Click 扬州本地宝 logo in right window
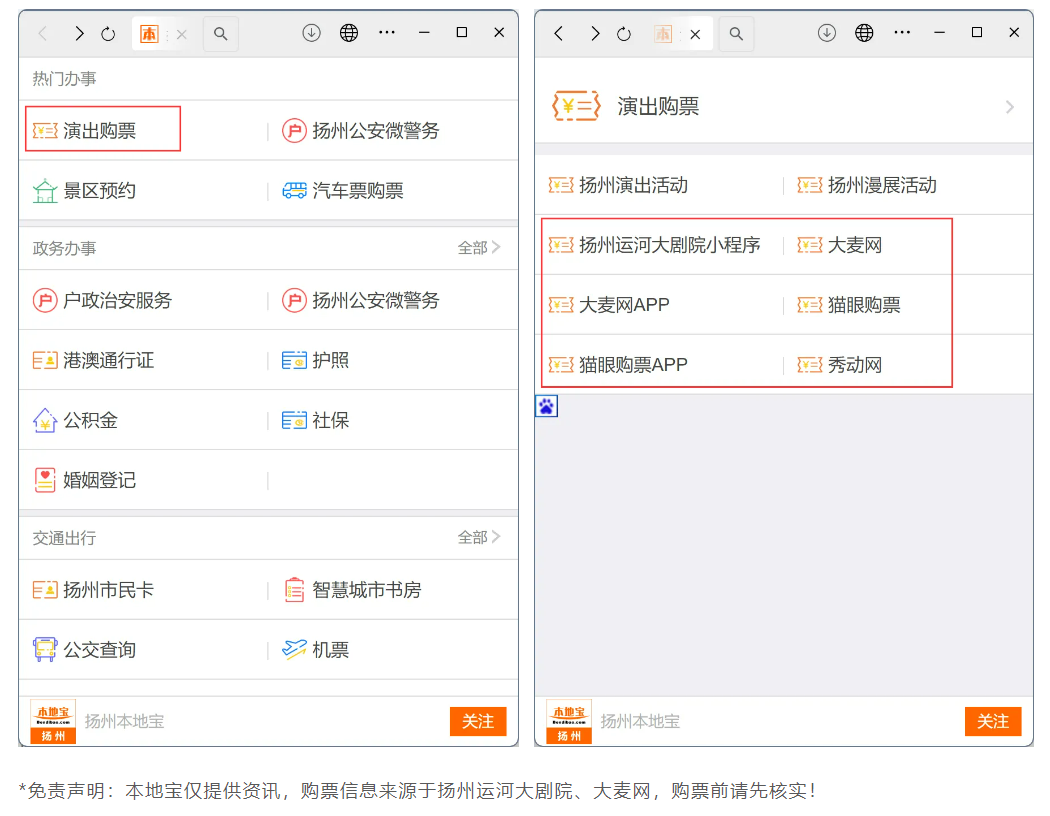Screen dimensions: 1050x816 569,722
